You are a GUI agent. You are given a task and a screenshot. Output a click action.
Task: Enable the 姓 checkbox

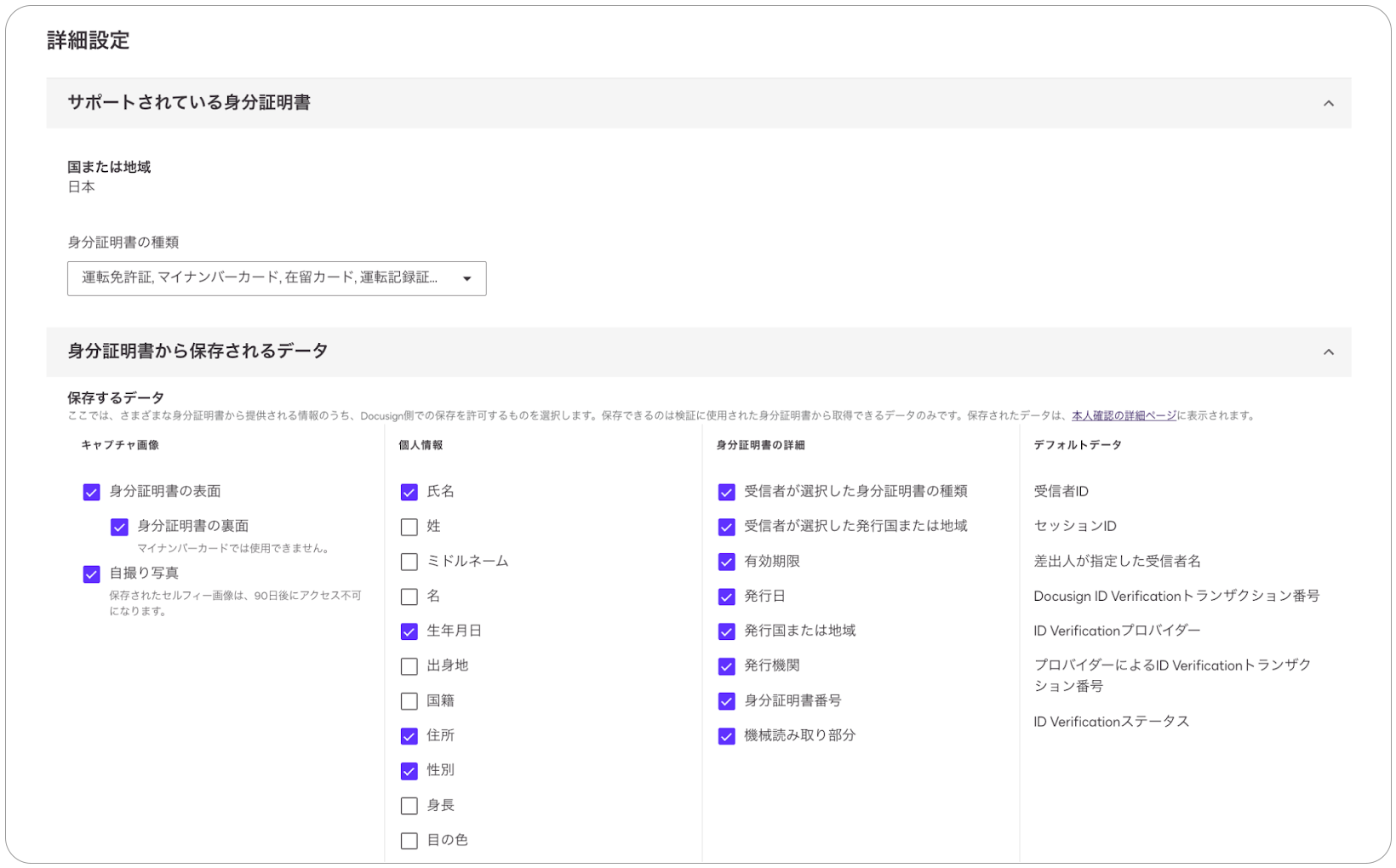(x=409, y=527)
